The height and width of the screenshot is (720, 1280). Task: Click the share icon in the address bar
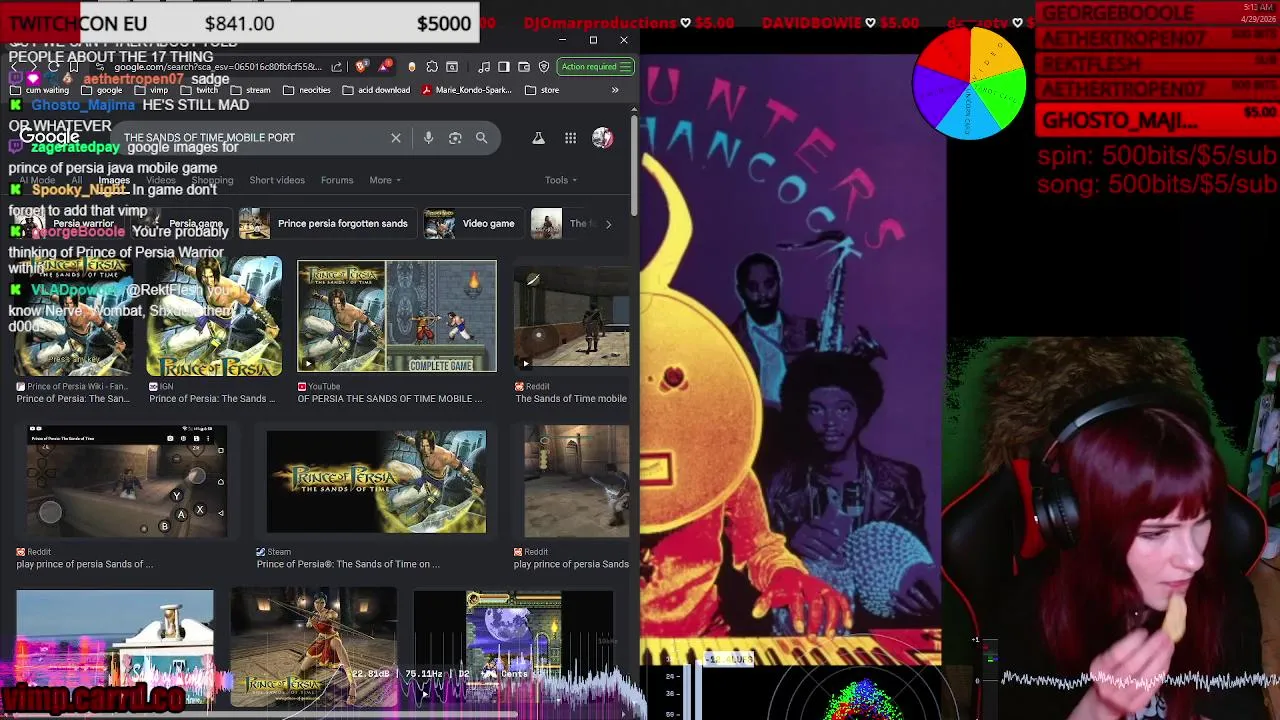tap(336, 67)
